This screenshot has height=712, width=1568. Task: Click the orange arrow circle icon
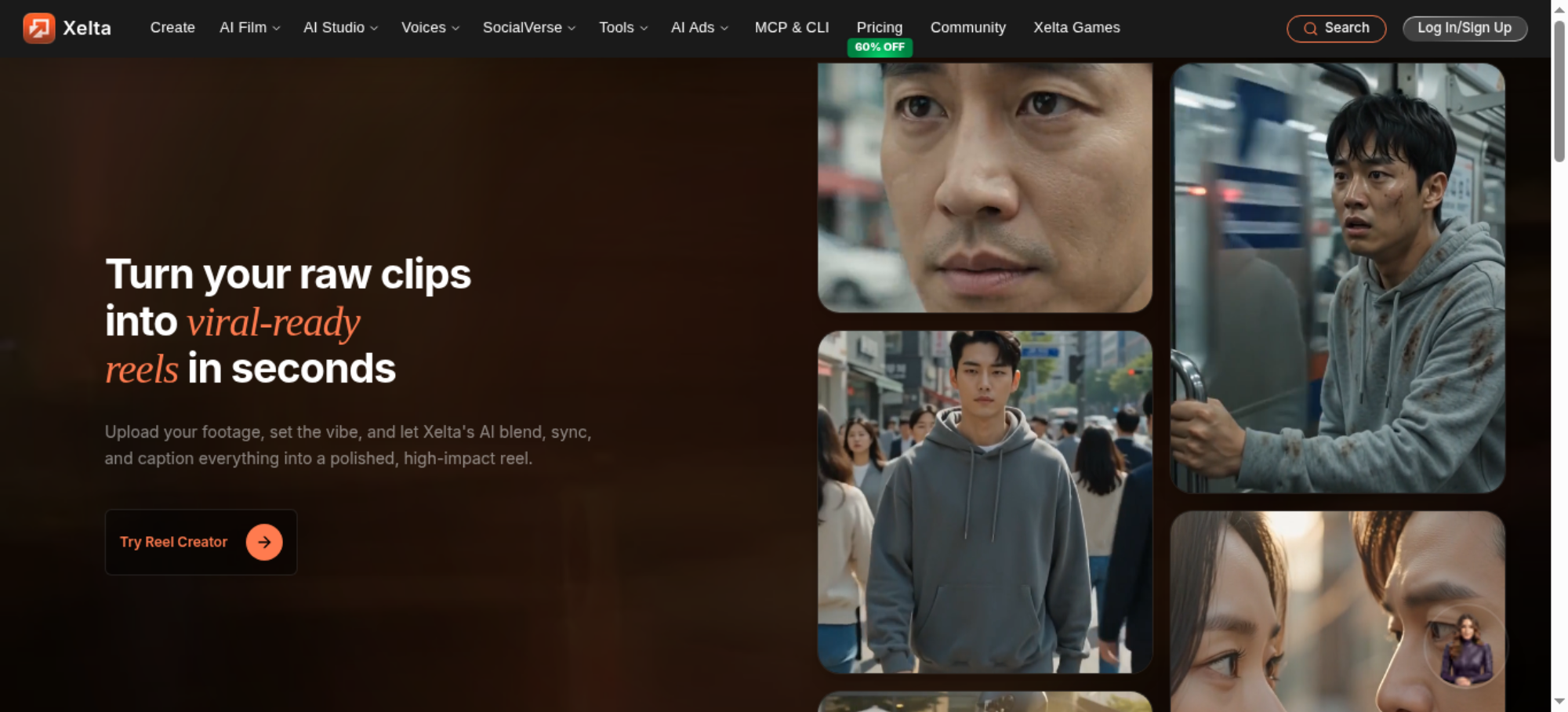click(x=264, y=542)
